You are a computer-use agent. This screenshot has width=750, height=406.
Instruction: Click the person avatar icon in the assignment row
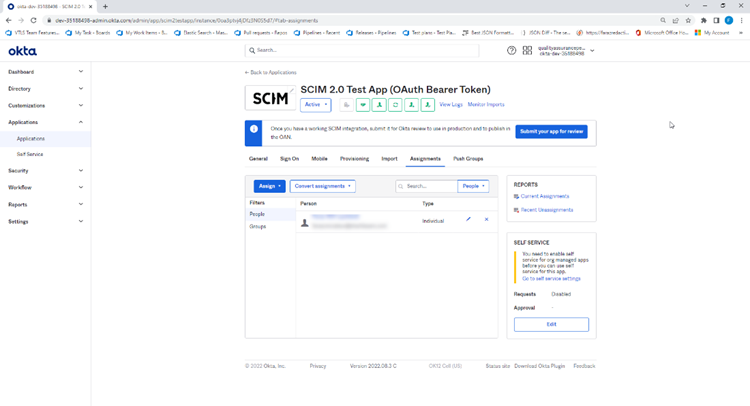point(305,222)
